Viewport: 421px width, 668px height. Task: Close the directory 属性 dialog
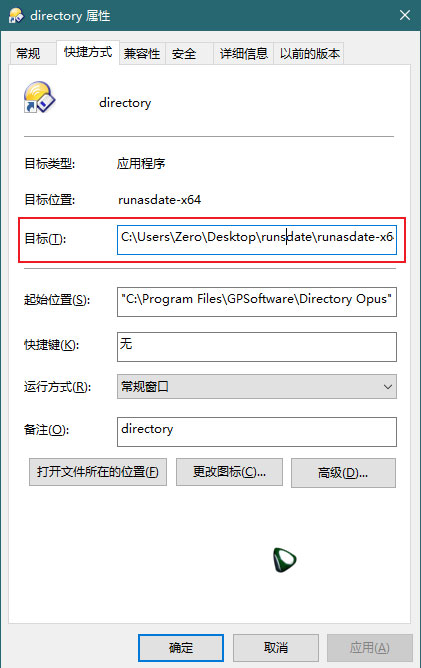pyautogui.click(x=405, y=15)
